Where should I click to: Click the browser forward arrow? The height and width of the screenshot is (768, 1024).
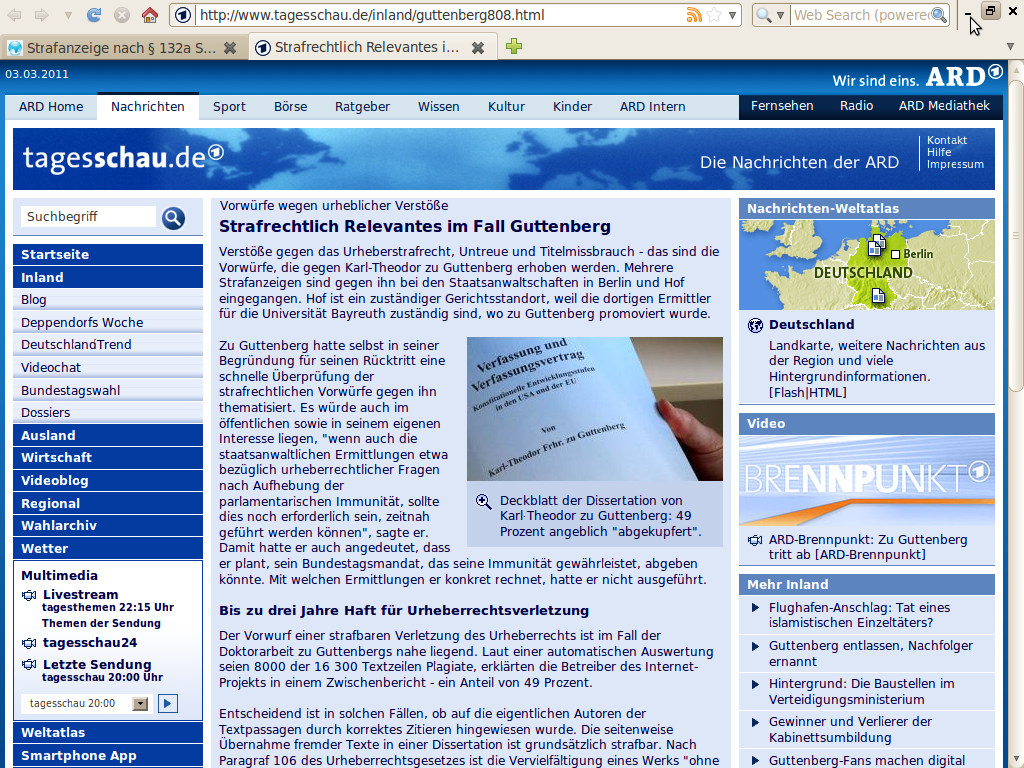[41, 15]
